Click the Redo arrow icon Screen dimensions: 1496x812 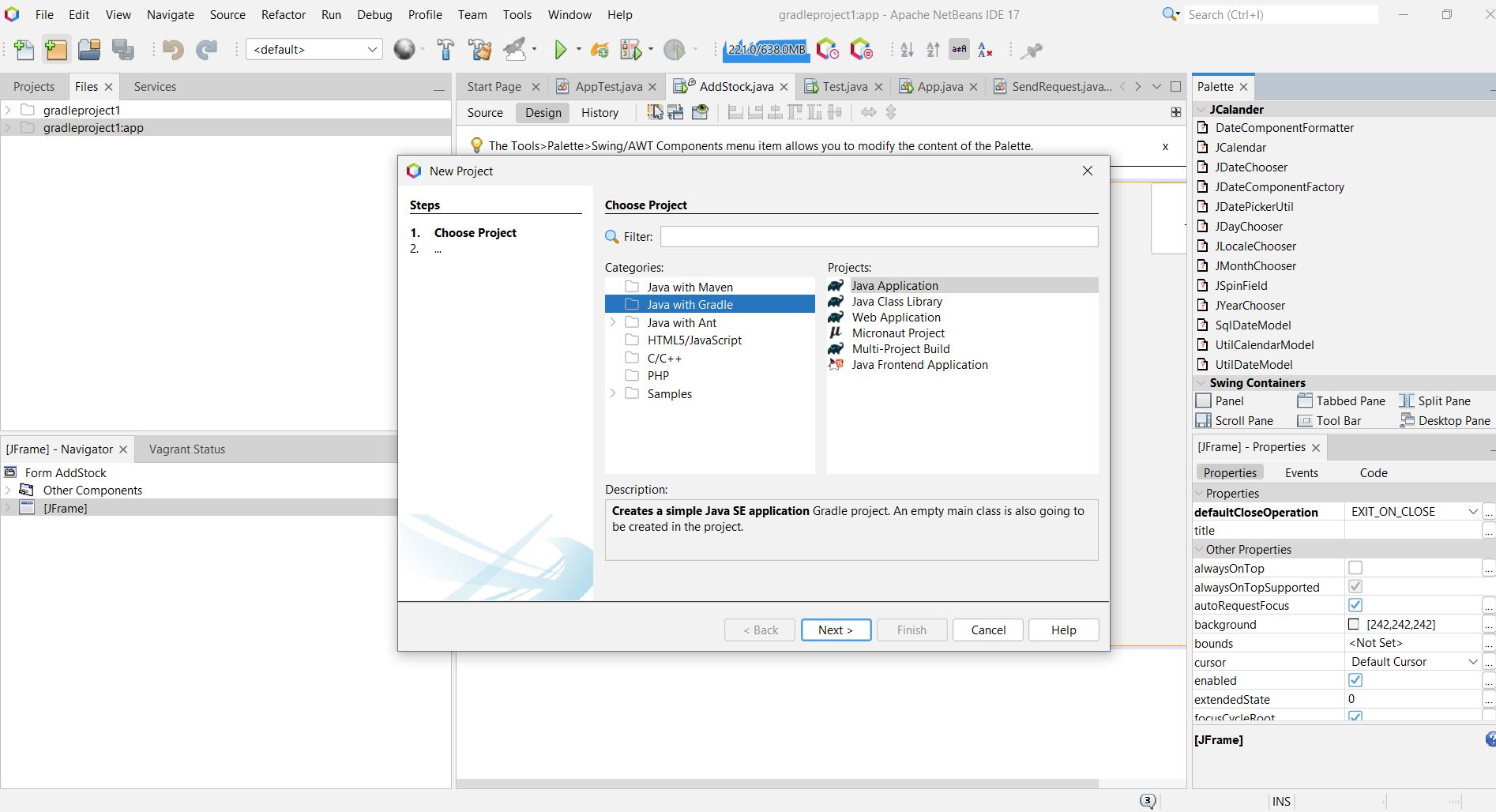point(206,50)
